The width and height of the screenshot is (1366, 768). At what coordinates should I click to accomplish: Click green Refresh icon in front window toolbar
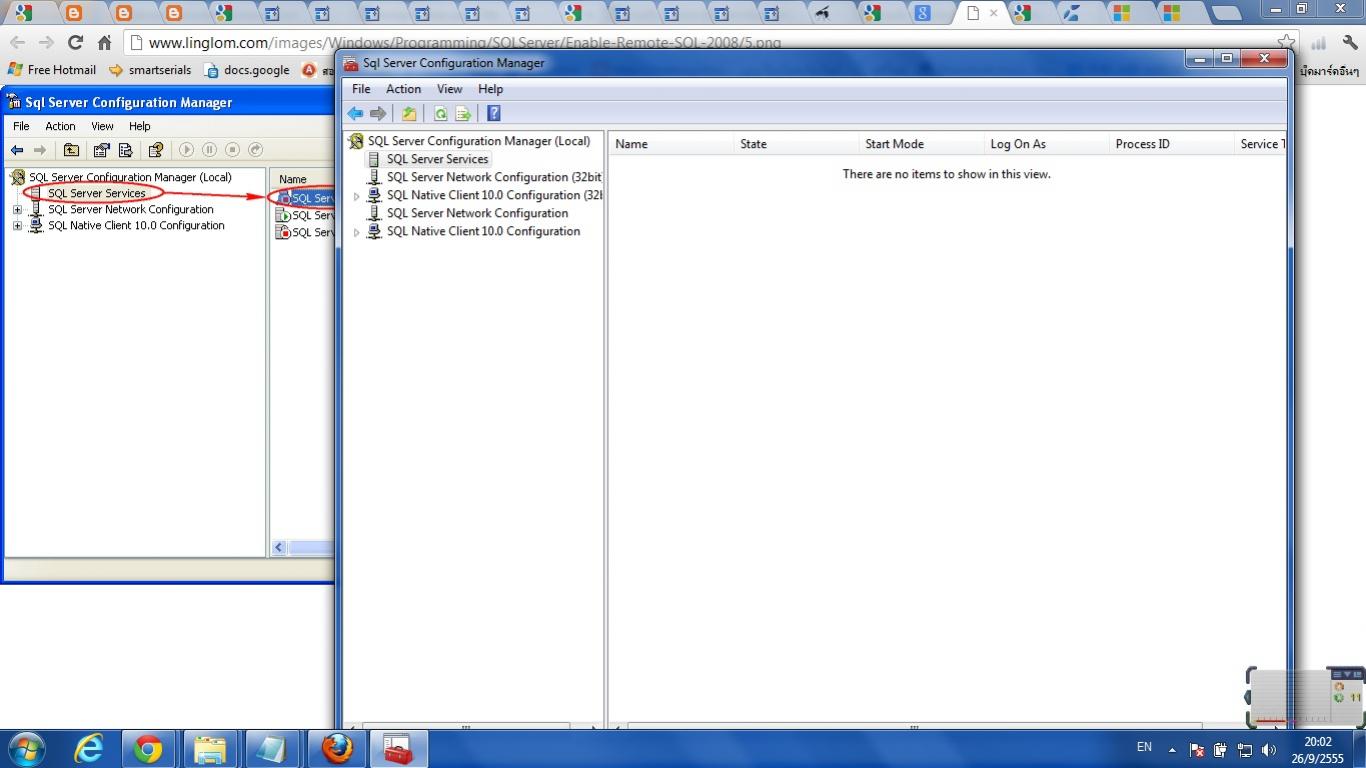(440, 114)
